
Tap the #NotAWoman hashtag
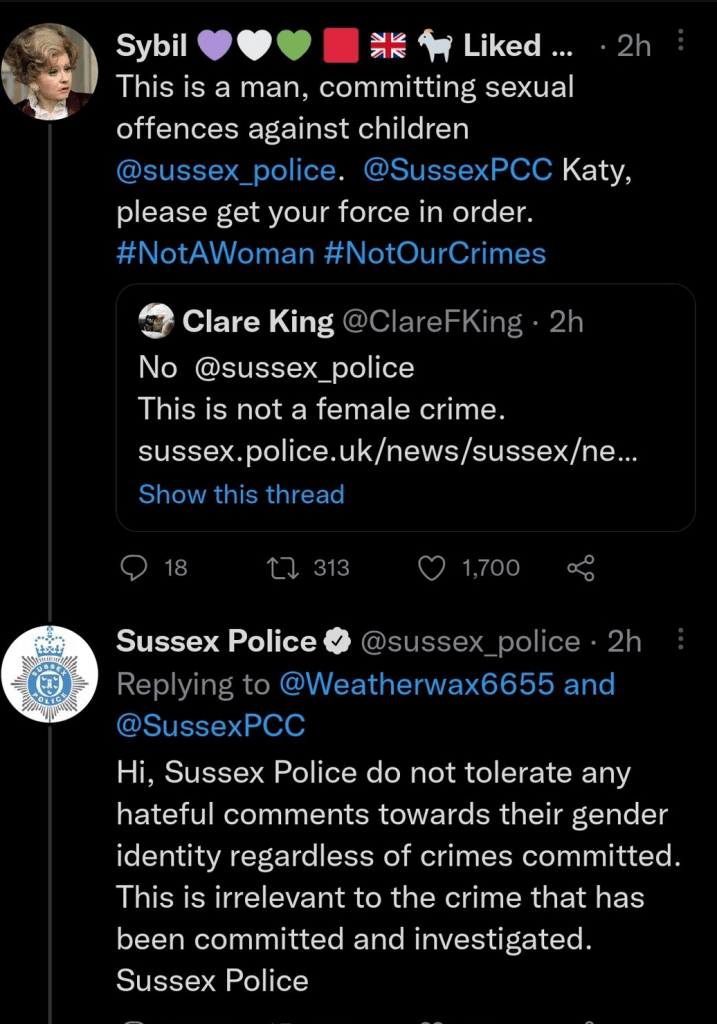click(216, 253)
